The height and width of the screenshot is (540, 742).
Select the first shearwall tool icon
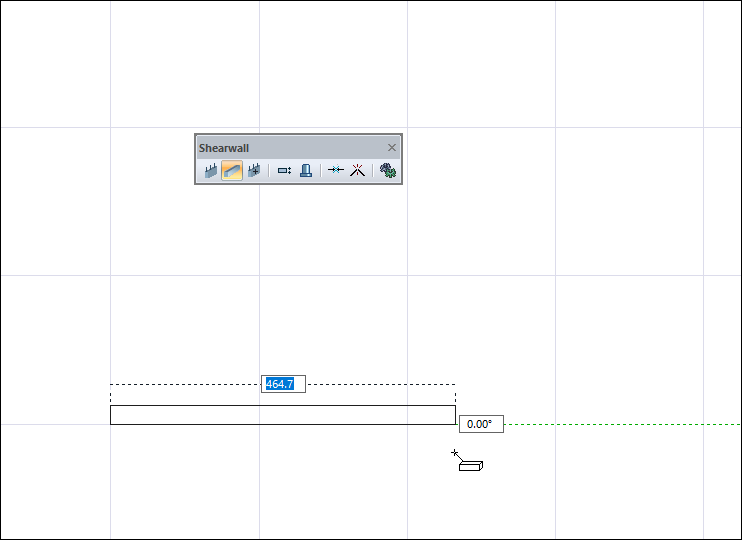pos(211,170)
